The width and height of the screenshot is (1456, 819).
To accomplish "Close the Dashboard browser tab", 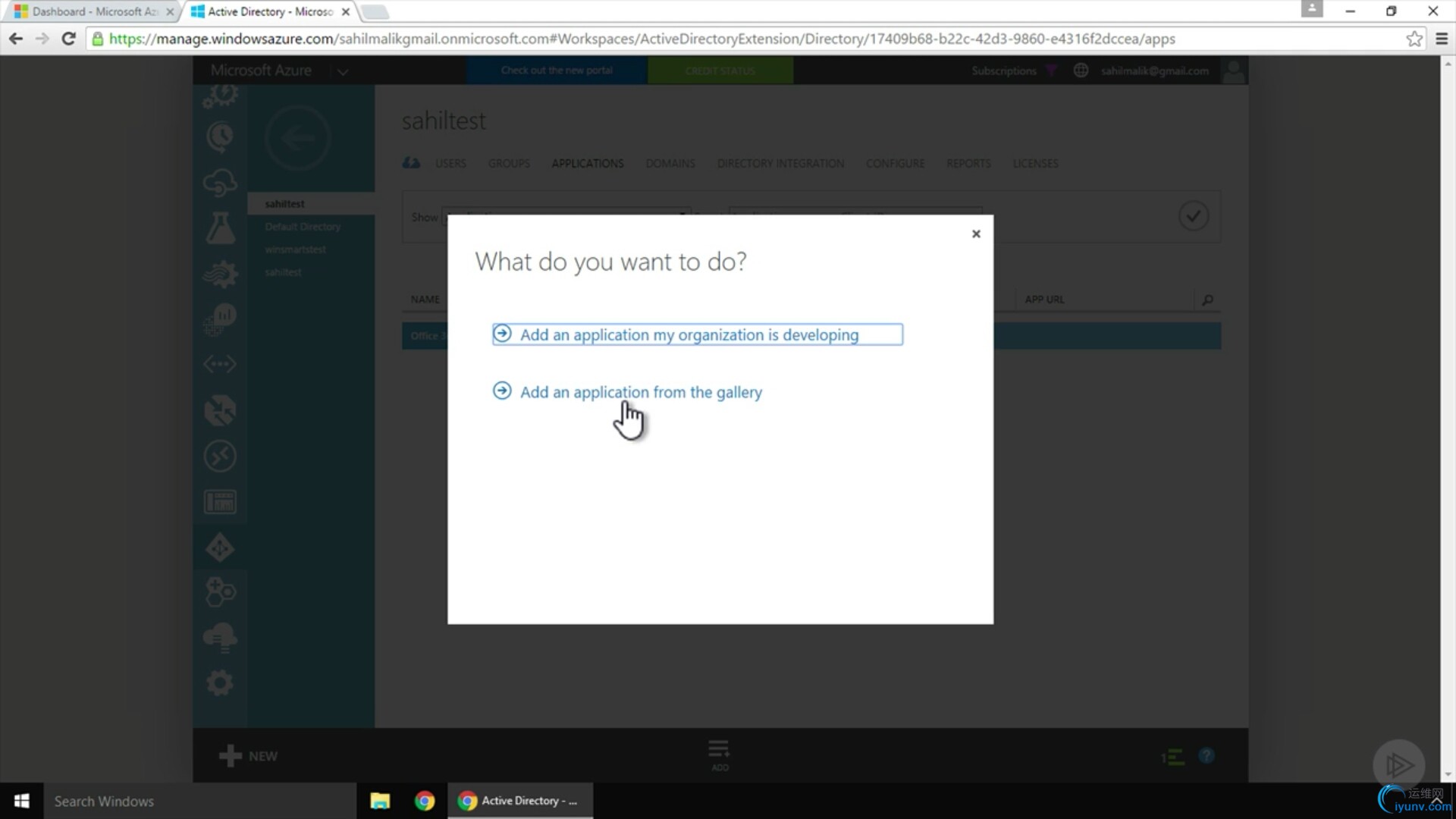I will coord(170,11).
